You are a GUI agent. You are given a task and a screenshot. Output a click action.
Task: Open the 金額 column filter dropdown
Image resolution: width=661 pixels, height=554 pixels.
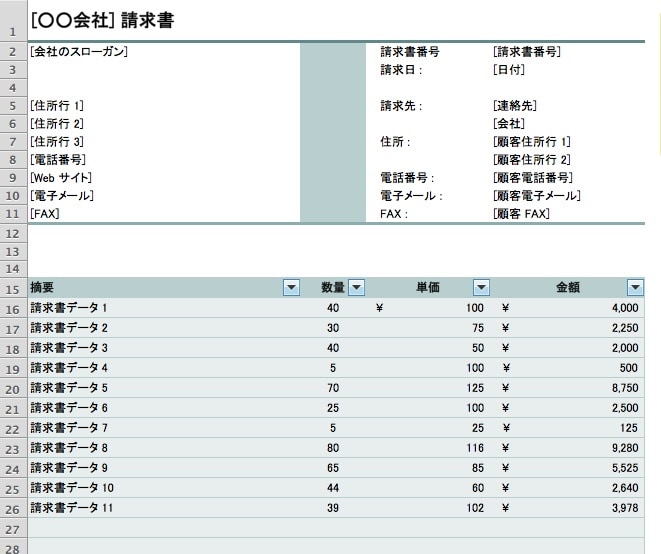click(635, 288)
